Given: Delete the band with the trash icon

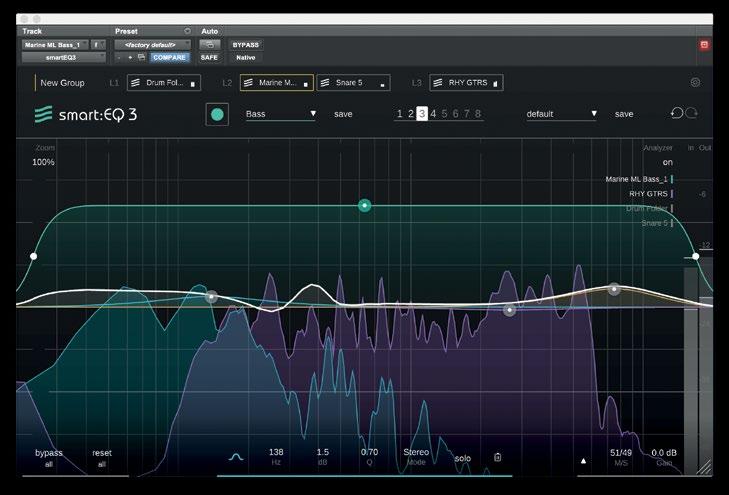Looking at the screenshot, I should tap(497, 457).
